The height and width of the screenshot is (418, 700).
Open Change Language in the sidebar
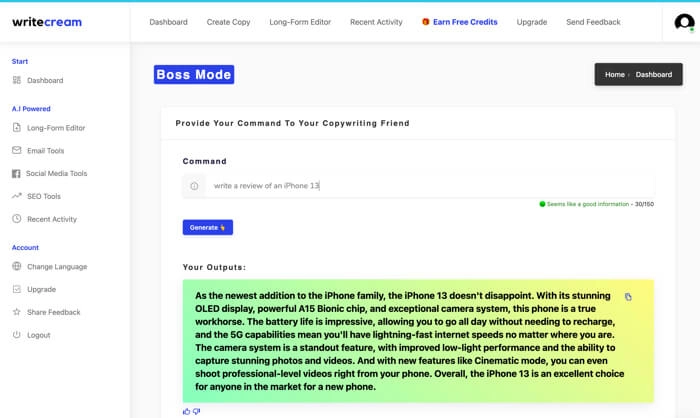(57, 266)
